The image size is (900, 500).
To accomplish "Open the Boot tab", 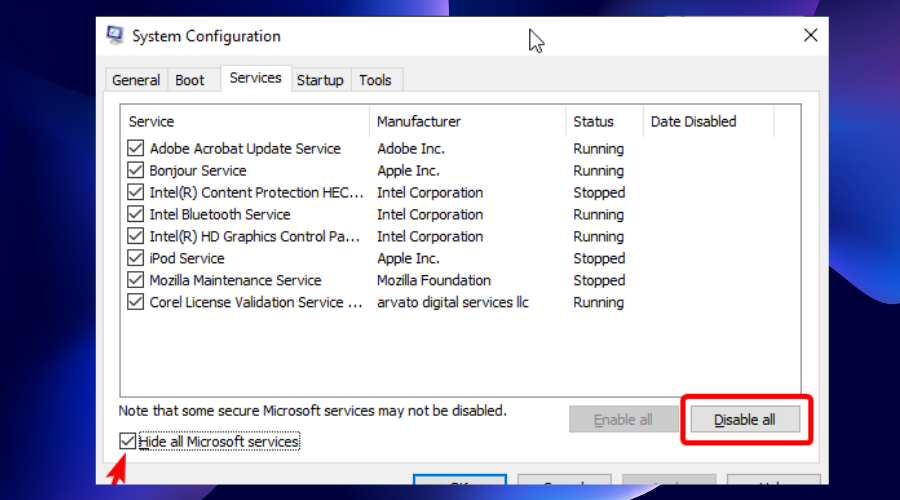I will 189,80.
